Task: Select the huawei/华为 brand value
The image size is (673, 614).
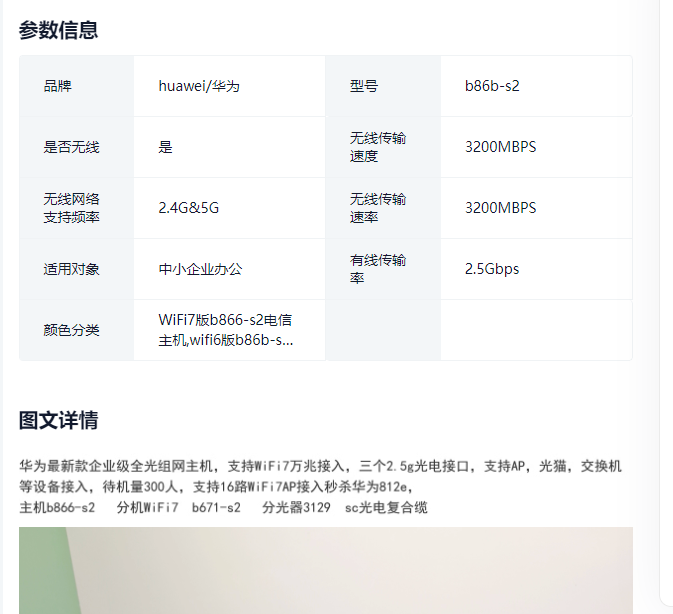Action: pos(199,86)
